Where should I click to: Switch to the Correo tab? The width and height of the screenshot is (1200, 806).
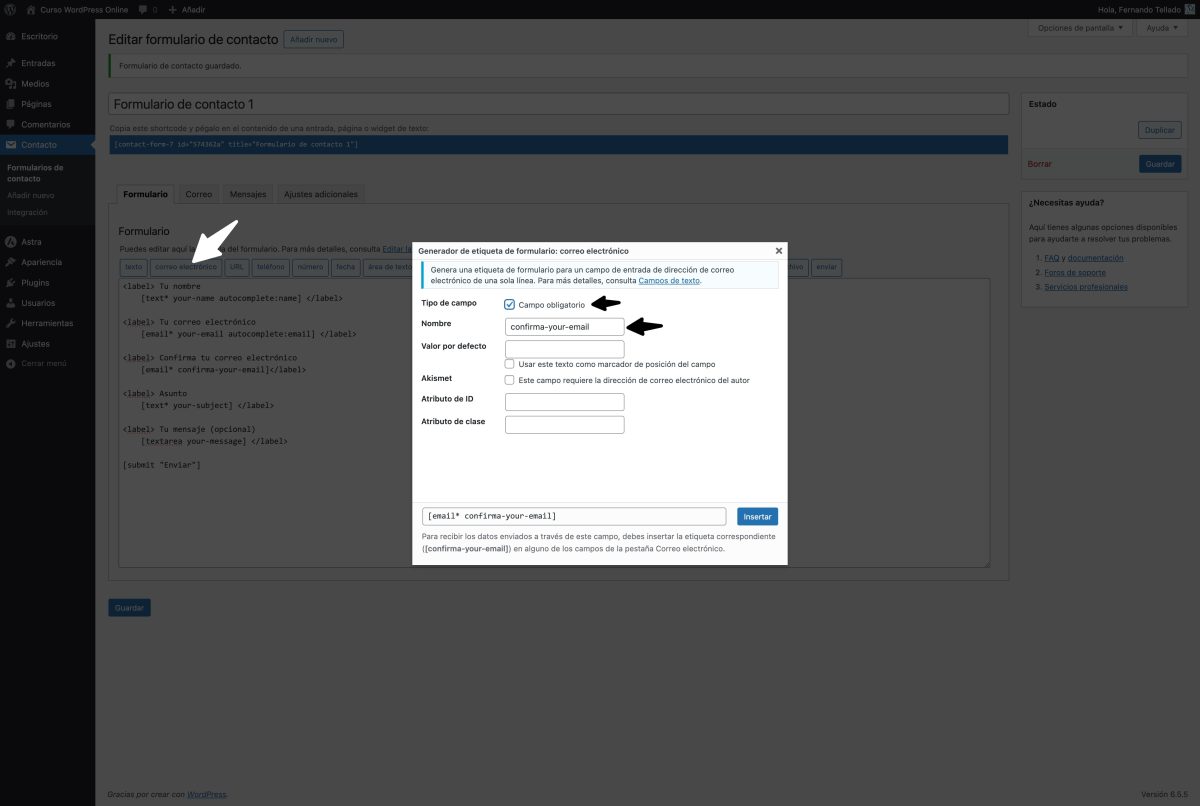[198, 194]
